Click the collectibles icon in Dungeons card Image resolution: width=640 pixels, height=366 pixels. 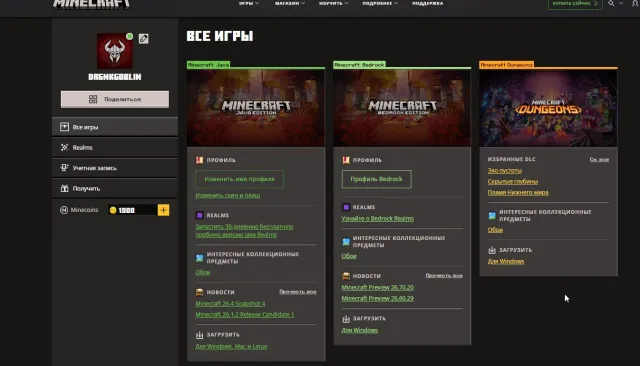492,215
